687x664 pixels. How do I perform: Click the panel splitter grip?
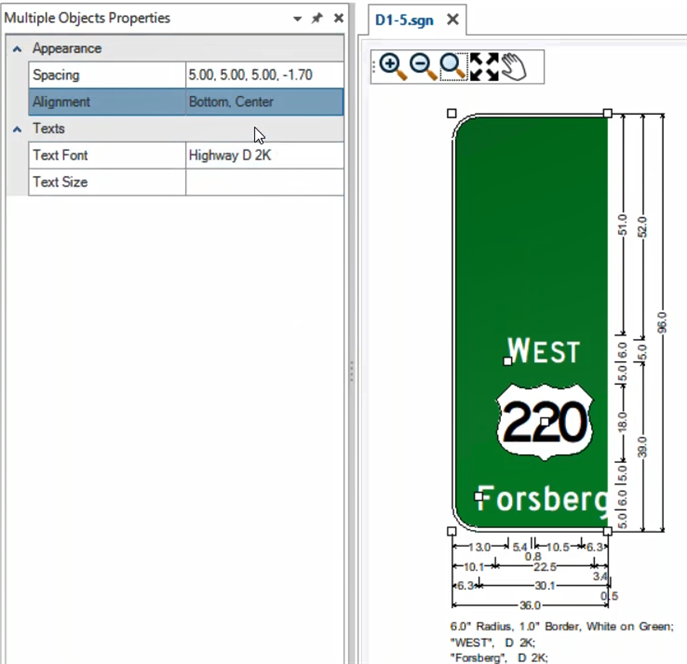click(351, 371)
